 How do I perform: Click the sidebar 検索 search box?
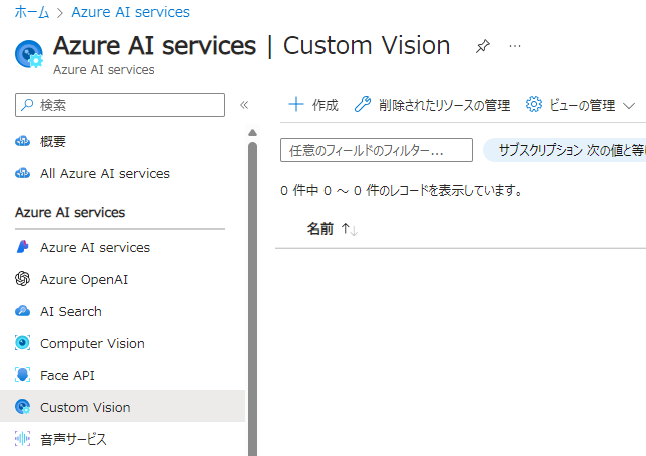120,105
